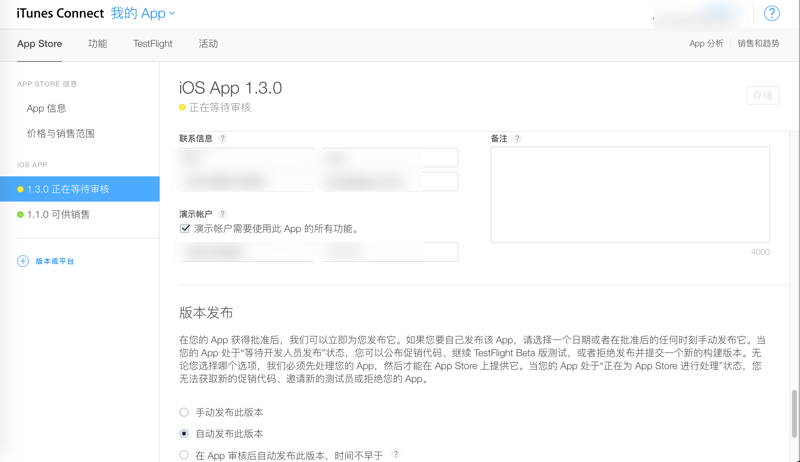Click help icon next to 演示帐户
Viewport: 800px width, 462px height.
(x=222, y=214)
